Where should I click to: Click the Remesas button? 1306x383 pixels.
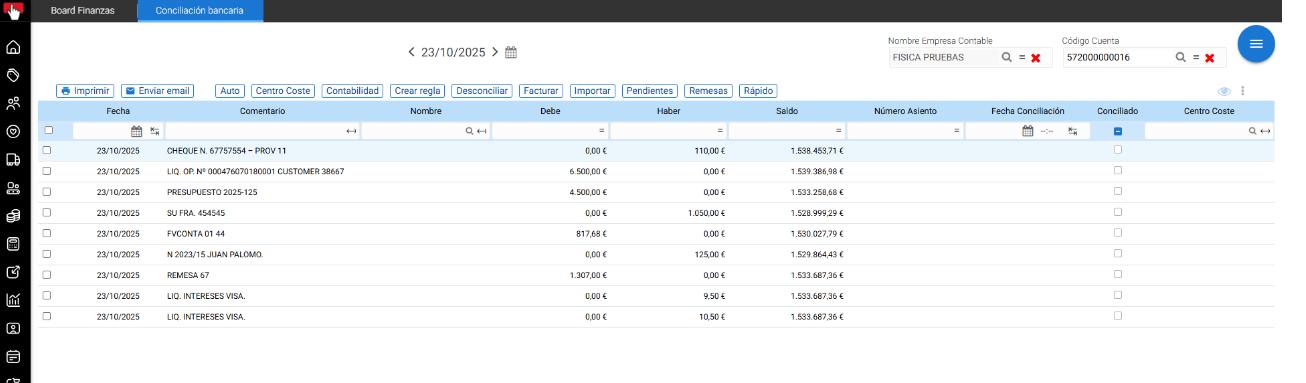708,91
